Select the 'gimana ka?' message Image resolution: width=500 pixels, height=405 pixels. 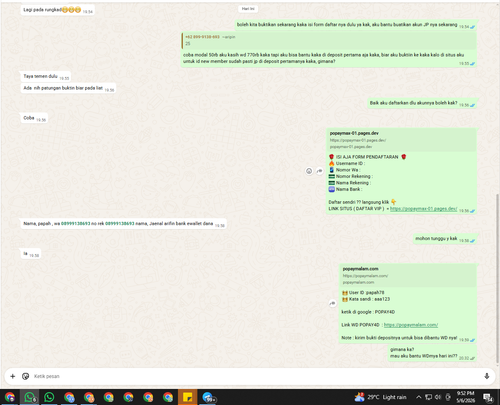point(433,353)
